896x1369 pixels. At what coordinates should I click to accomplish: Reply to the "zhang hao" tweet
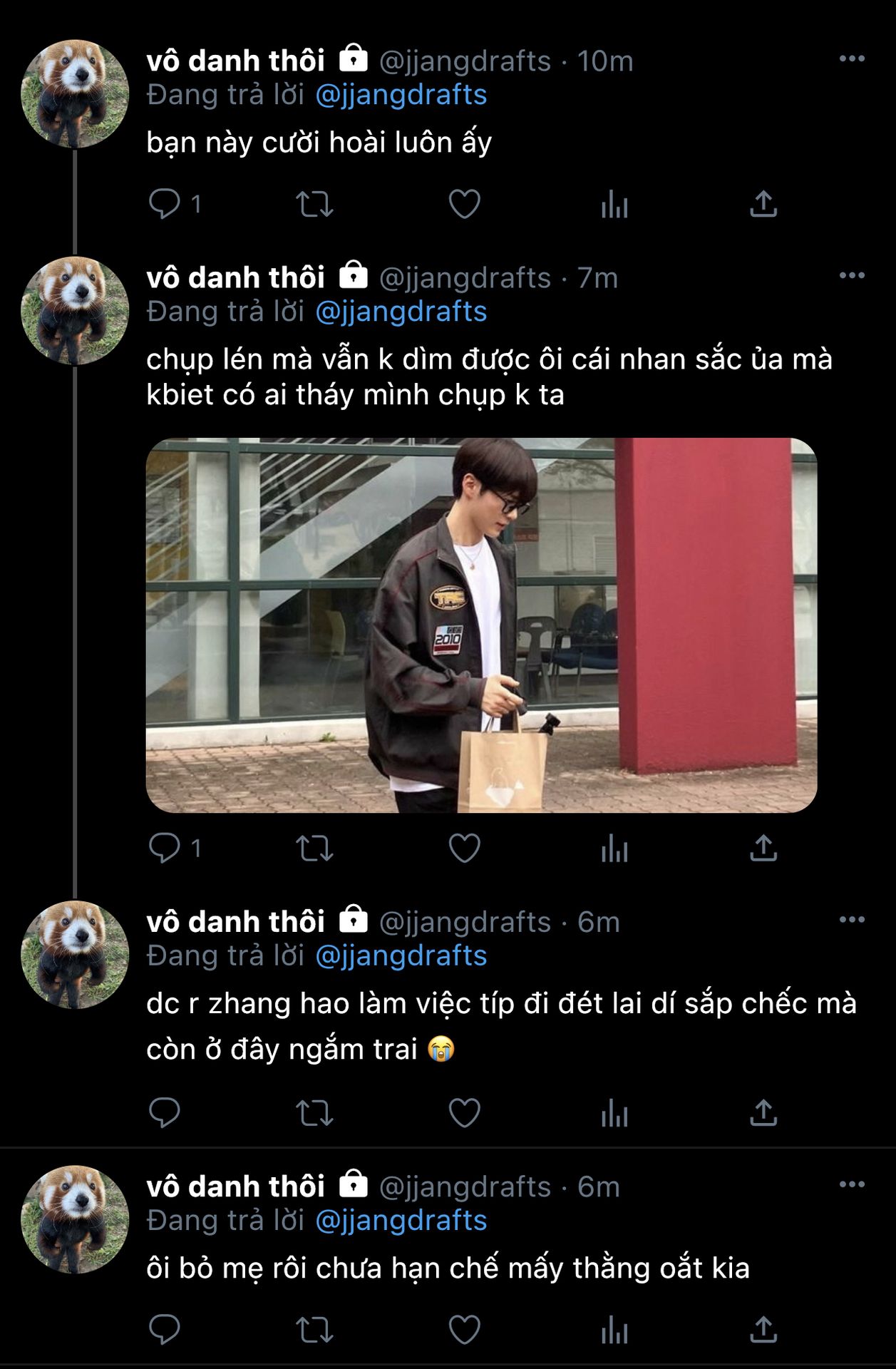(x=165, y=1112)
